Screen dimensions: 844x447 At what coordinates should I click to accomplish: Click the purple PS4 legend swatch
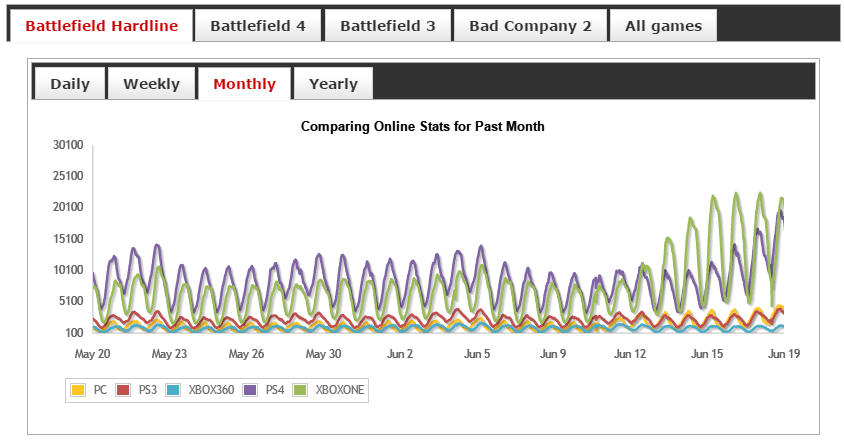click(250, 390)
